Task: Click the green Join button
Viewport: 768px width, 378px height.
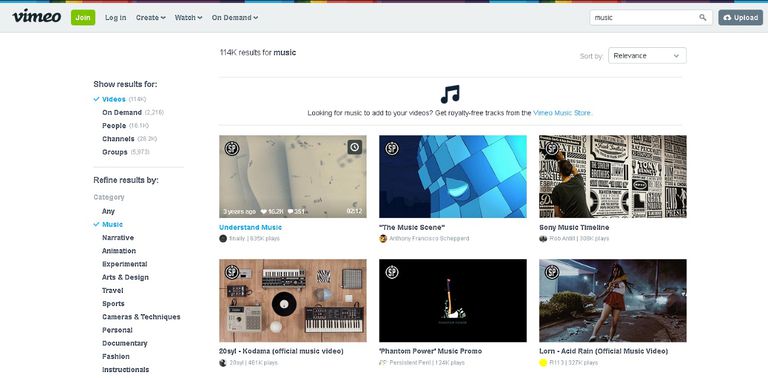Action: 83,18
